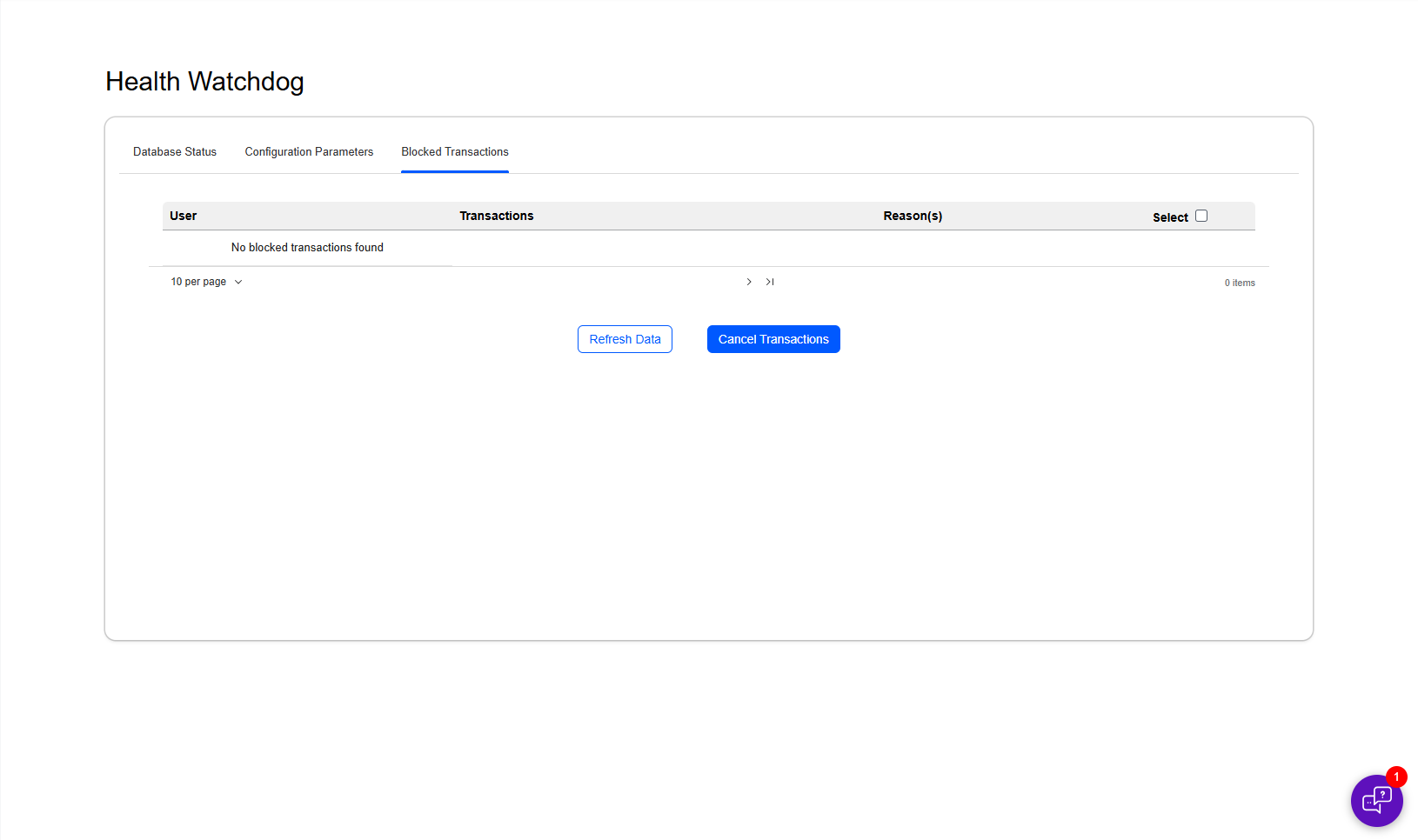Jump to the last page of results
This screenshot has height=840, width=1418.
click(x=770, y=282)
